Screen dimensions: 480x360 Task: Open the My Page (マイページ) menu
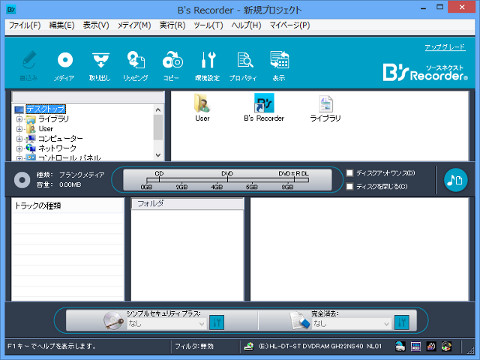click(x=290, y=25)
